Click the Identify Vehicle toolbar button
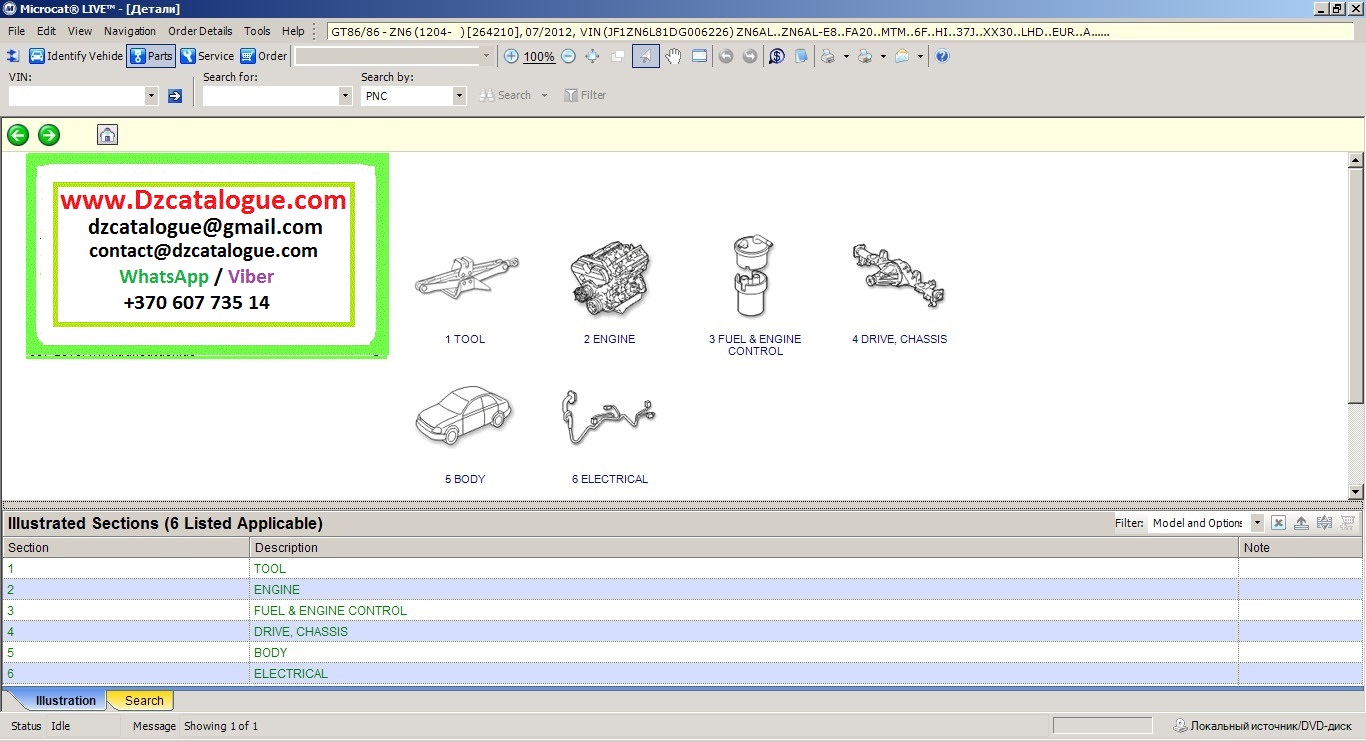The height and width of the screenshot is (742, 1366). click(76, 56)
